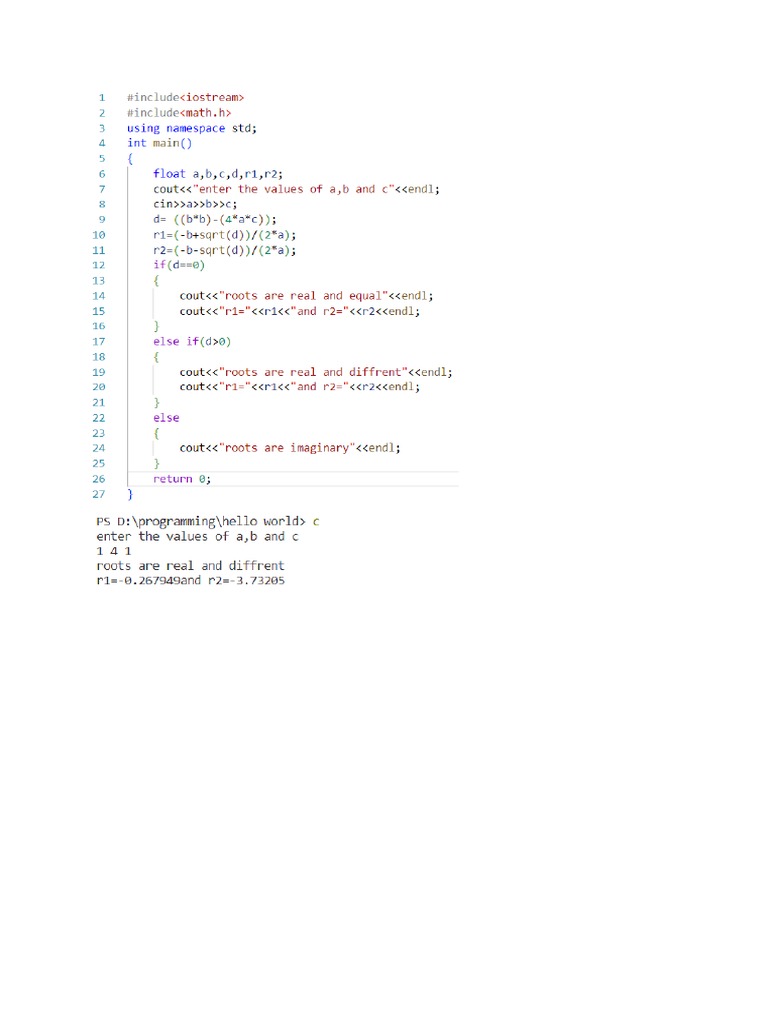Click the 'roots are imaginary' line
The height and width of the screenshot is (1024, 768).
(x=290, y=448)
